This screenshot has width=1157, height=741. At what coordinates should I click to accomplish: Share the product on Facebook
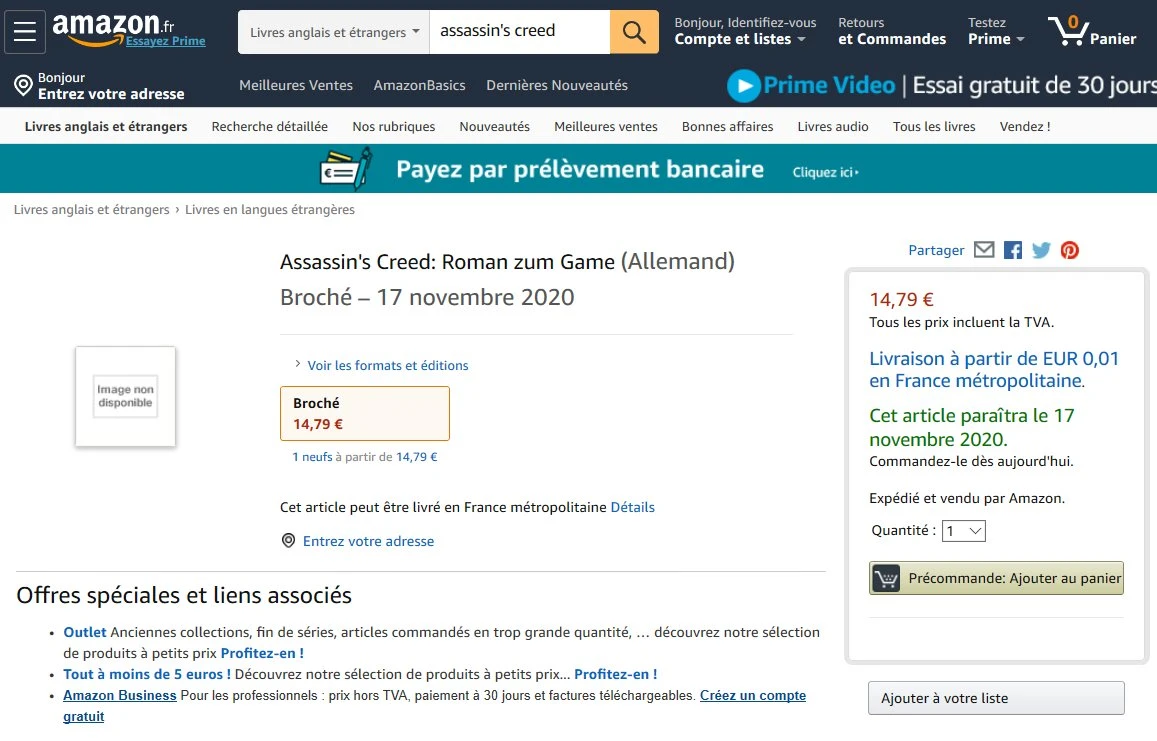[x=1013, y=250]
